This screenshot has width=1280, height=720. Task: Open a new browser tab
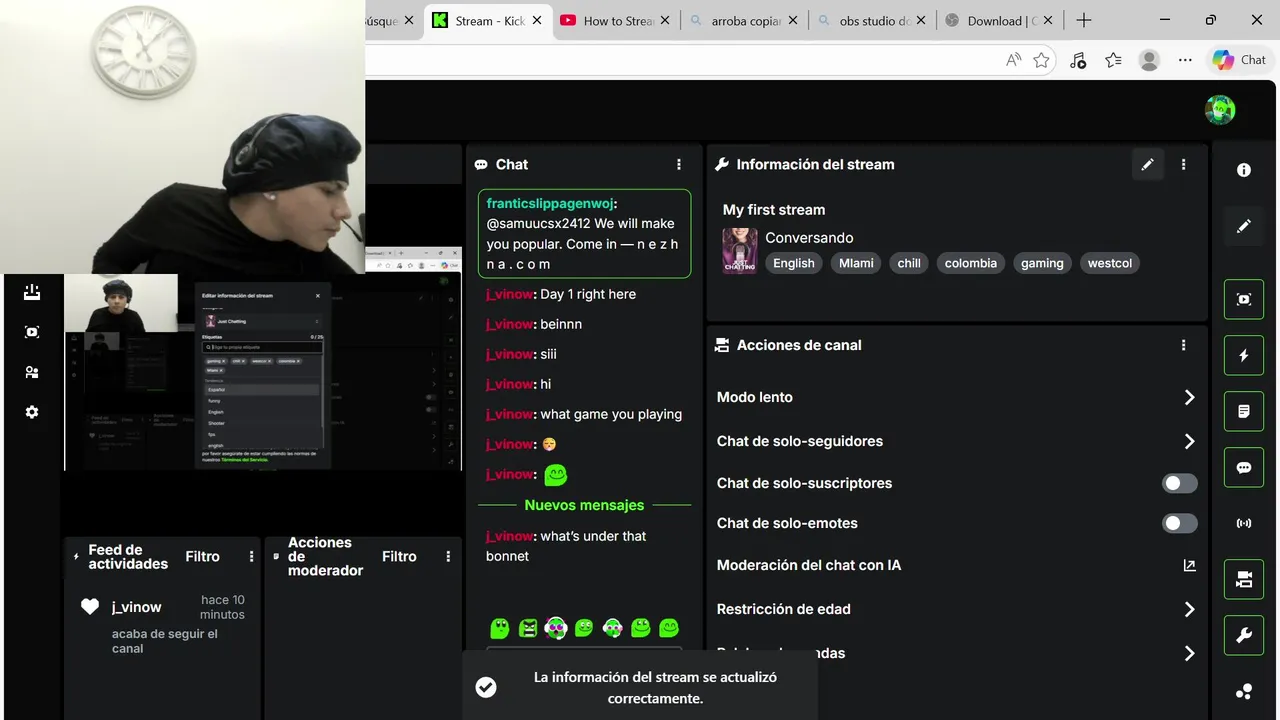coord(1084,20)
